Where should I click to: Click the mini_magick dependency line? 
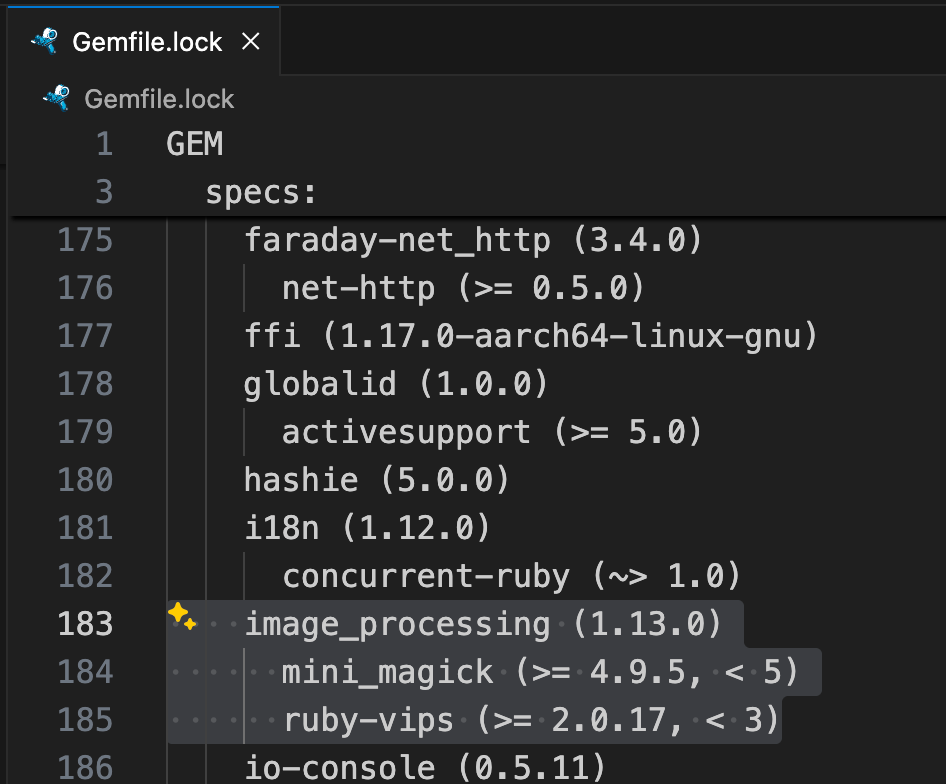click(x=388, y=672)
